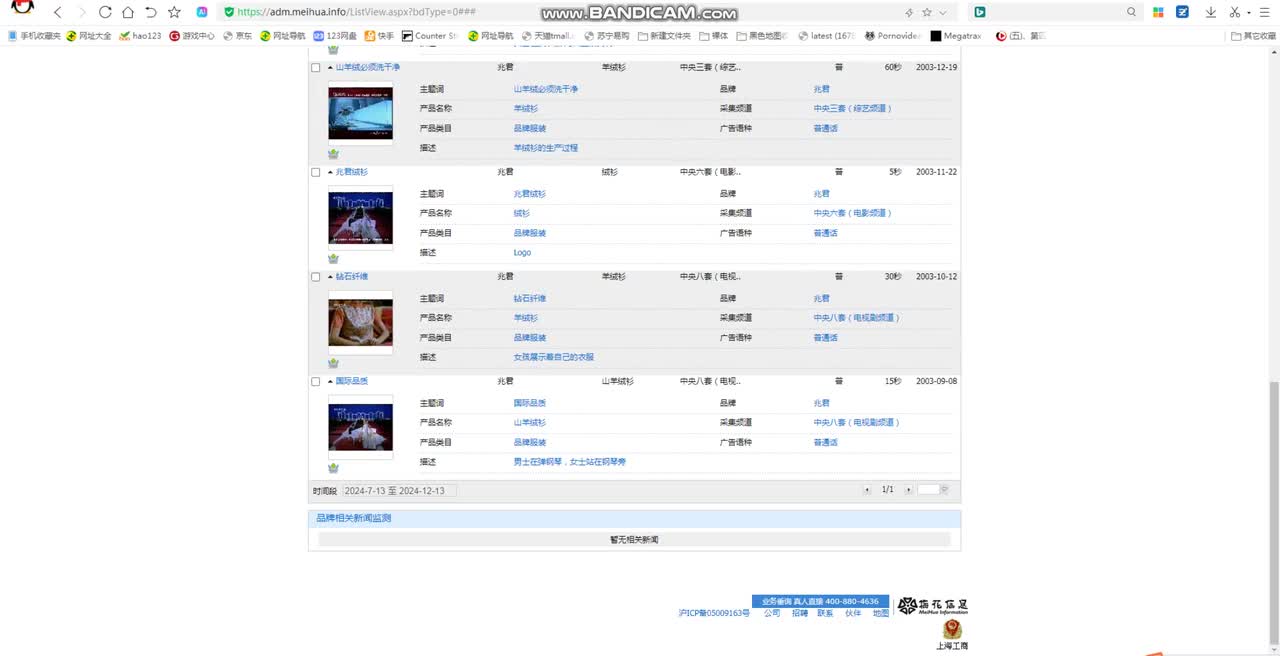
Task: Open the 京东 bookmark
Action: 237,36
